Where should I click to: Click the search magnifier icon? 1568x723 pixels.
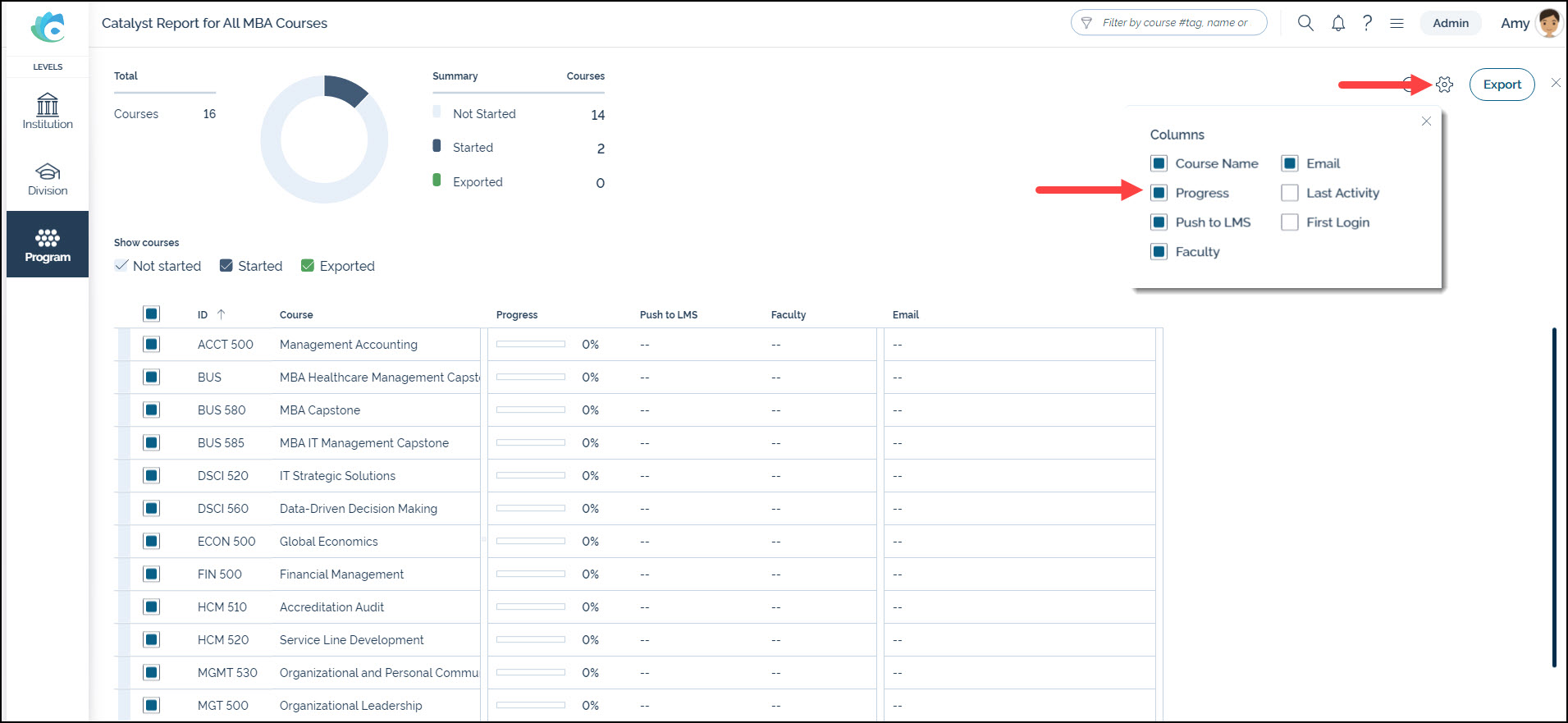[1305, 23]
